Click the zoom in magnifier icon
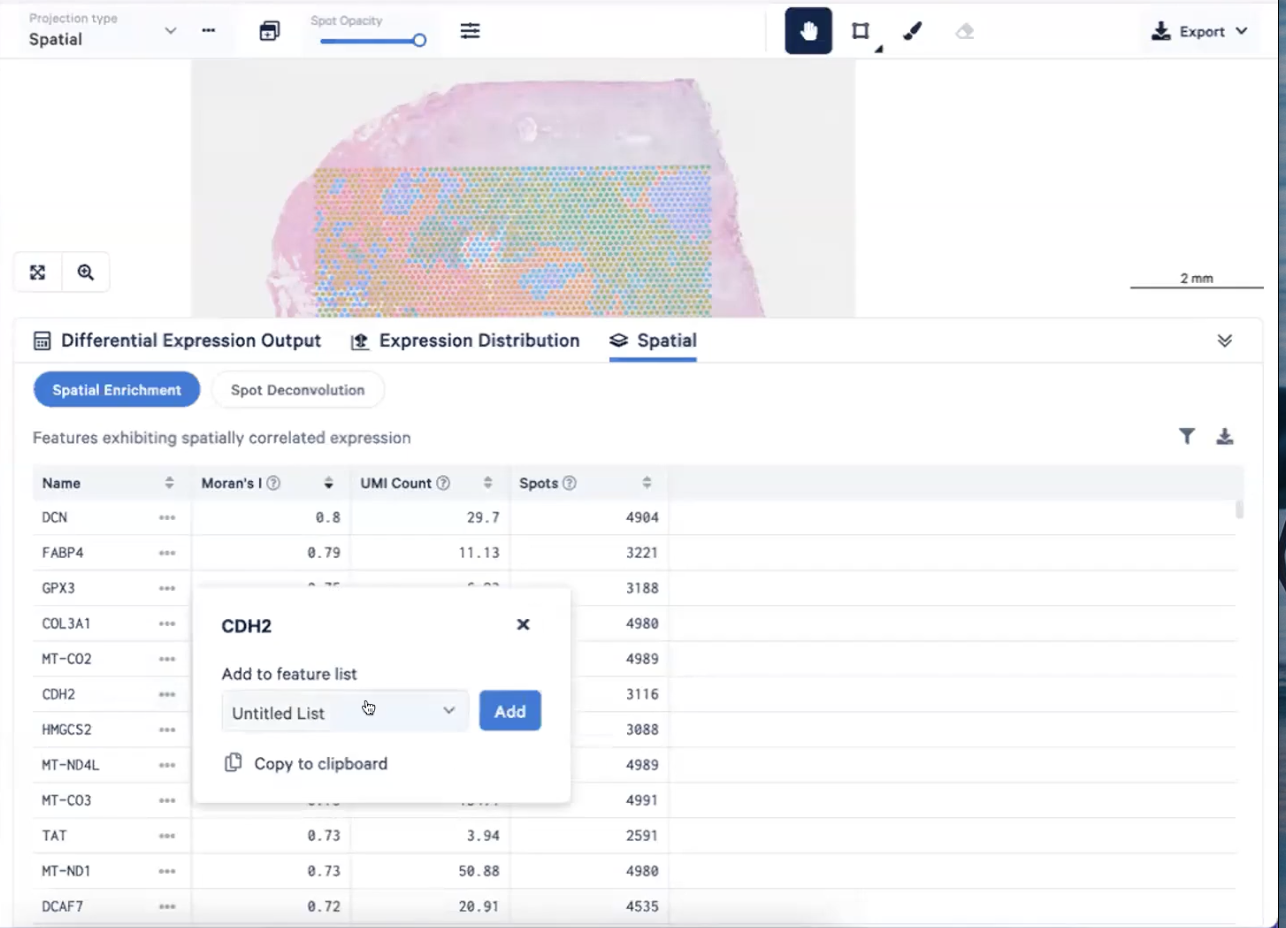Viewport: 1286px width, 928px height. click(x=86, y=272)
